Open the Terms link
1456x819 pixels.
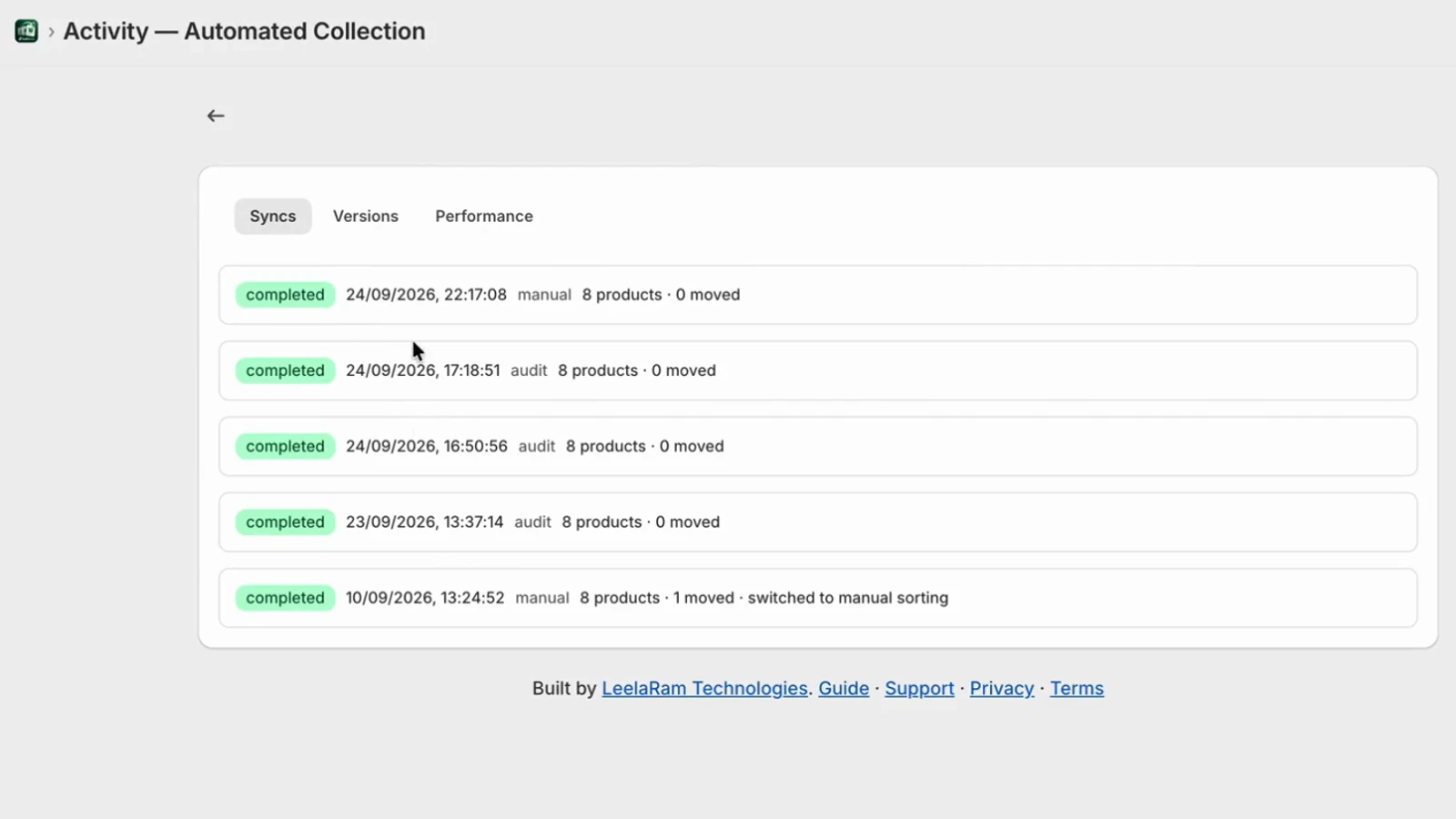(x=1077, y=689)
